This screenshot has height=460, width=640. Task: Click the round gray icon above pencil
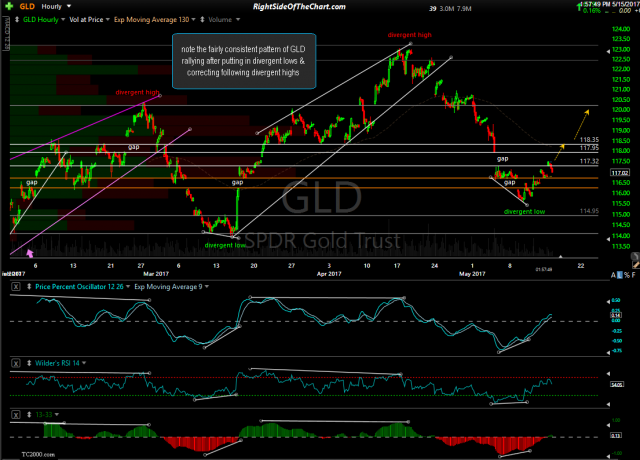point(635,256)
